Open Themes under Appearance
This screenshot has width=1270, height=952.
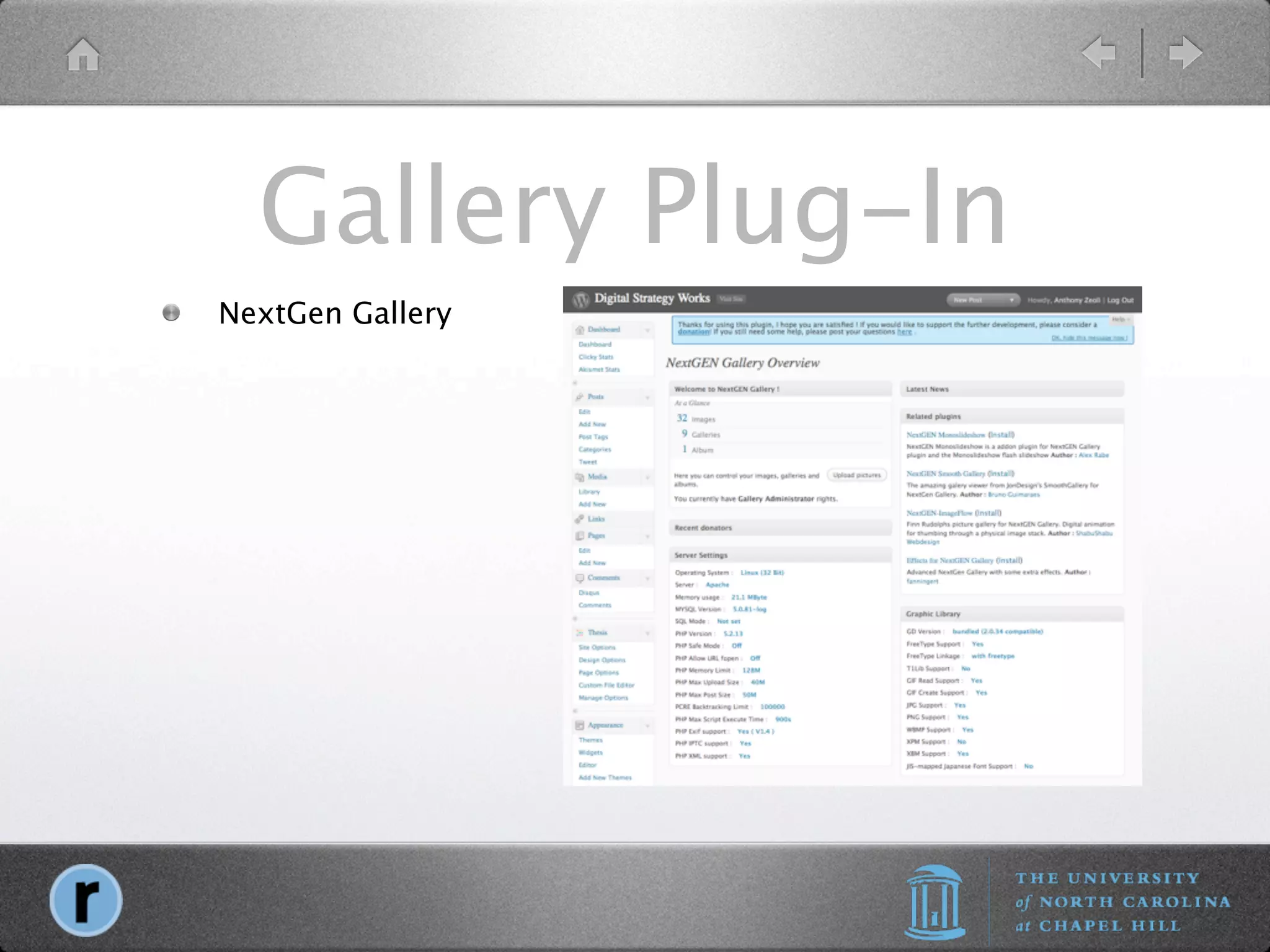coord(590,740)
